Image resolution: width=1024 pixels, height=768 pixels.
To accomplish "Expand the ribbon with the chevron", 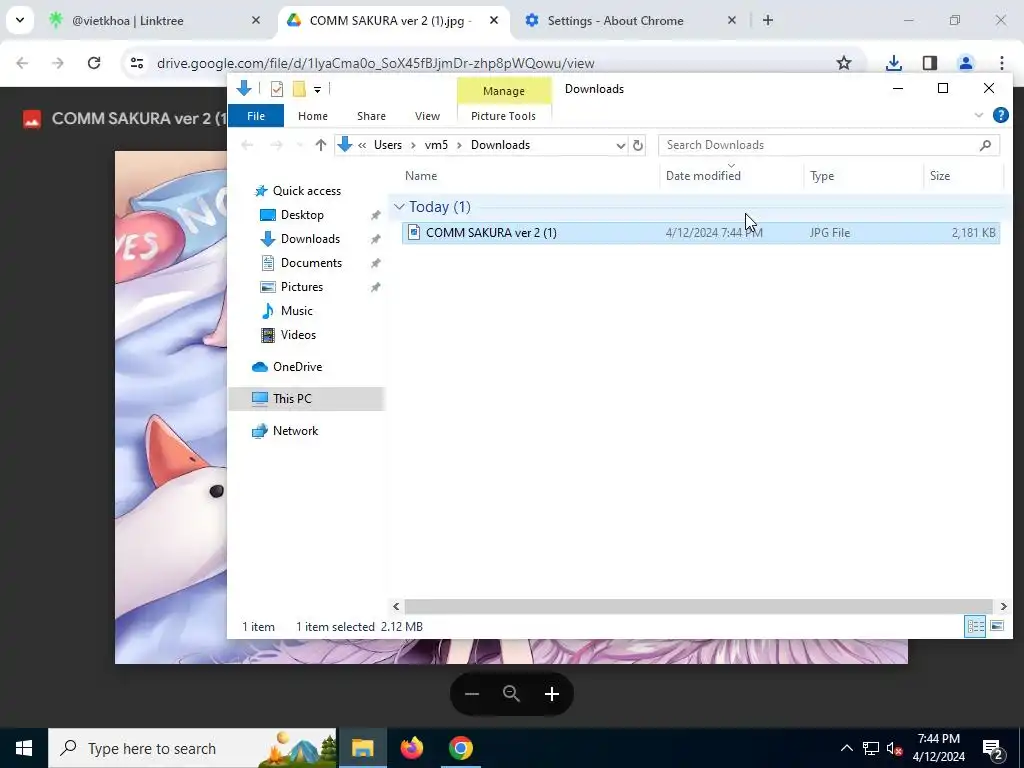I will click(x=978, y=116).
